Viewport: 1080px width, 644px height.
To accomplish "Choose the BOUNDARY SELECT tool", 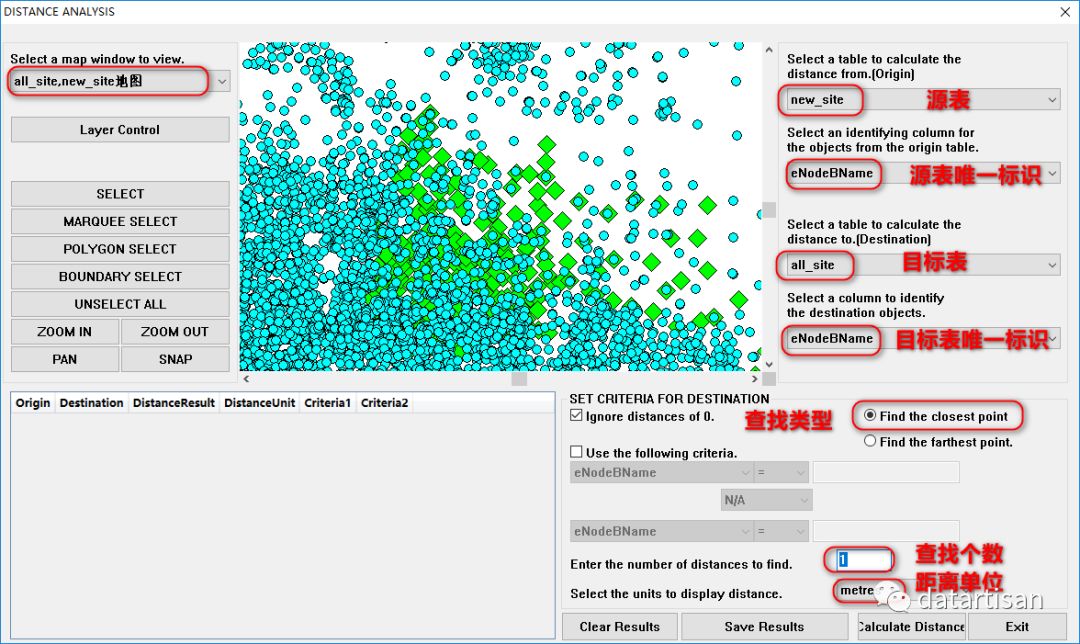I will pyautogui.click(x=120, y=277).
